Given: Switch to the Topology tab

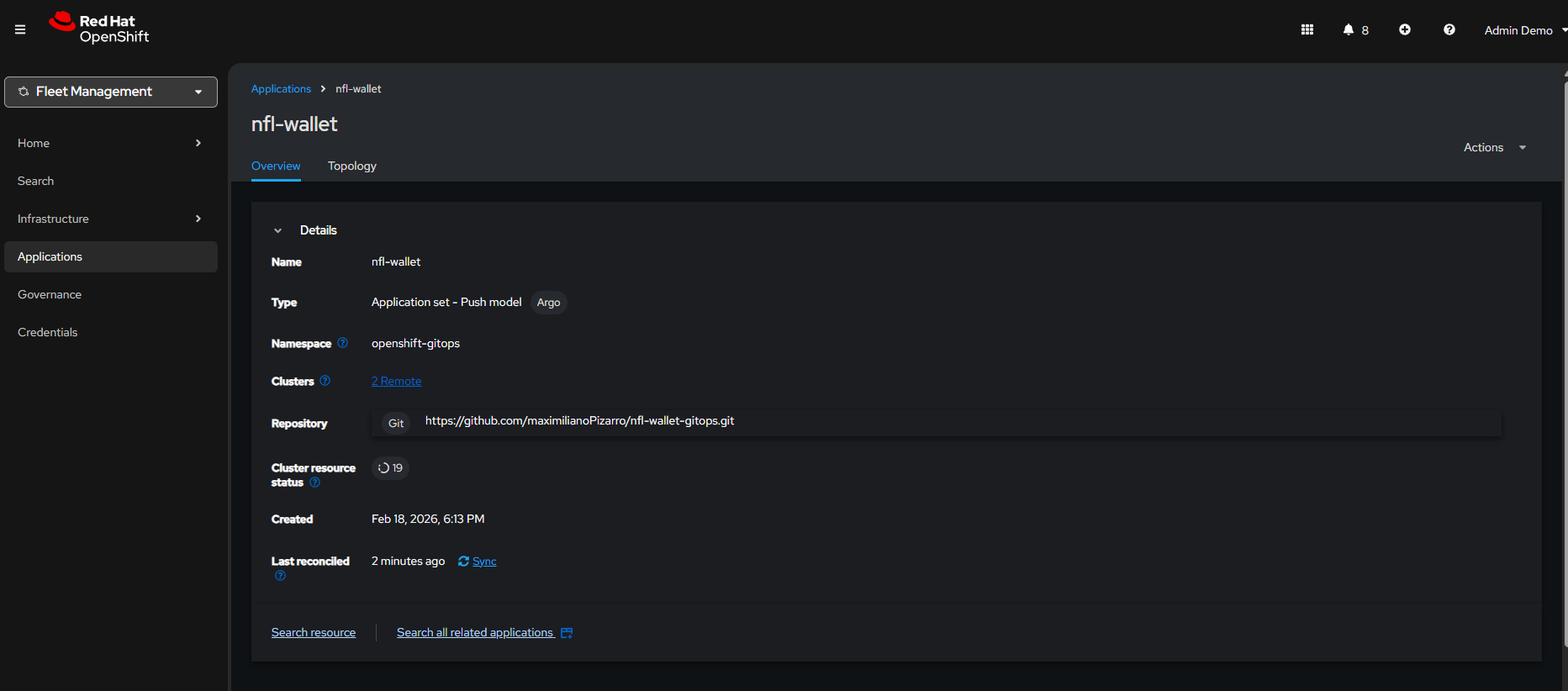Looking at the screenshot, I should coord(351,166).
